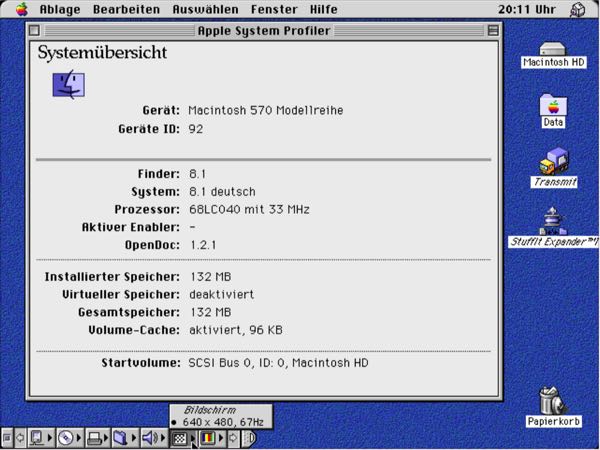This screenshot has height=450, width=600.
Task: Click the 20:11 Uhr menu bar clock
Action: point(527,9)
